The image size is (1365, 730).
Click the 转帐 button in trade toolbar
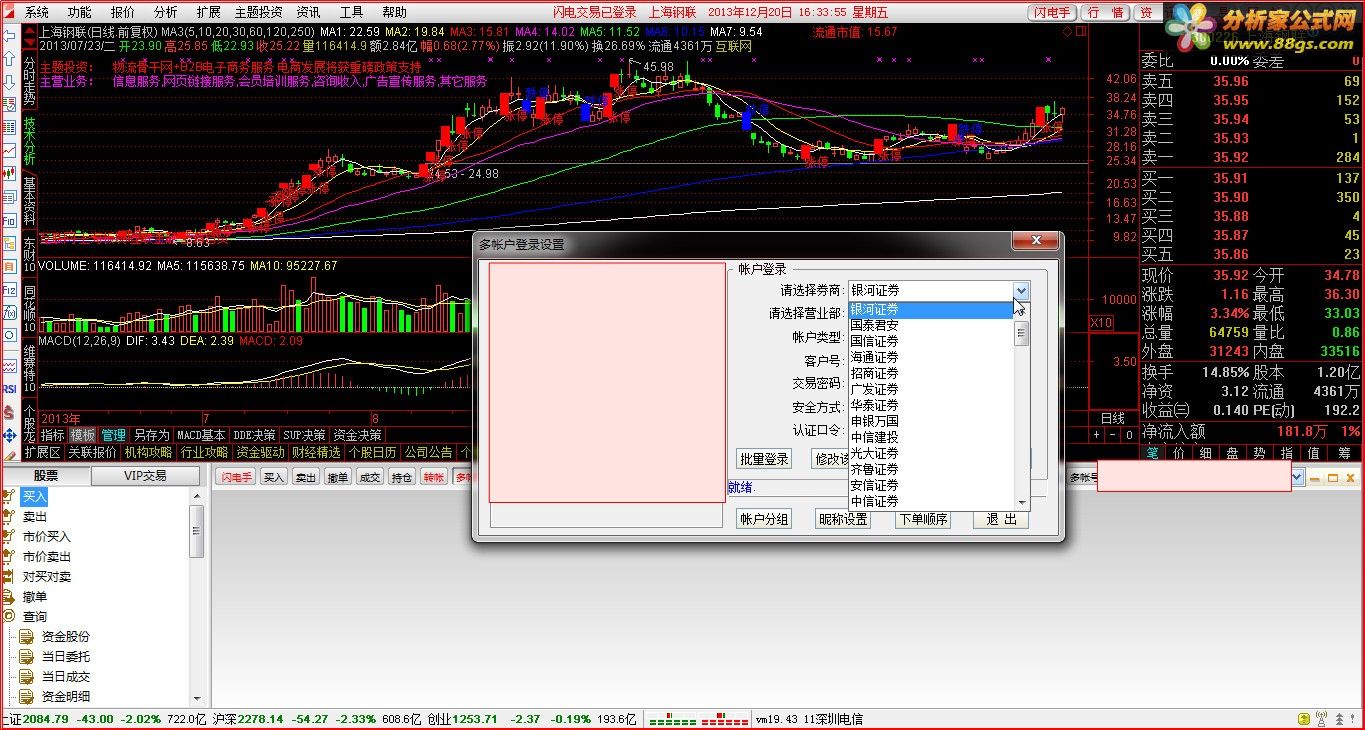434,477
